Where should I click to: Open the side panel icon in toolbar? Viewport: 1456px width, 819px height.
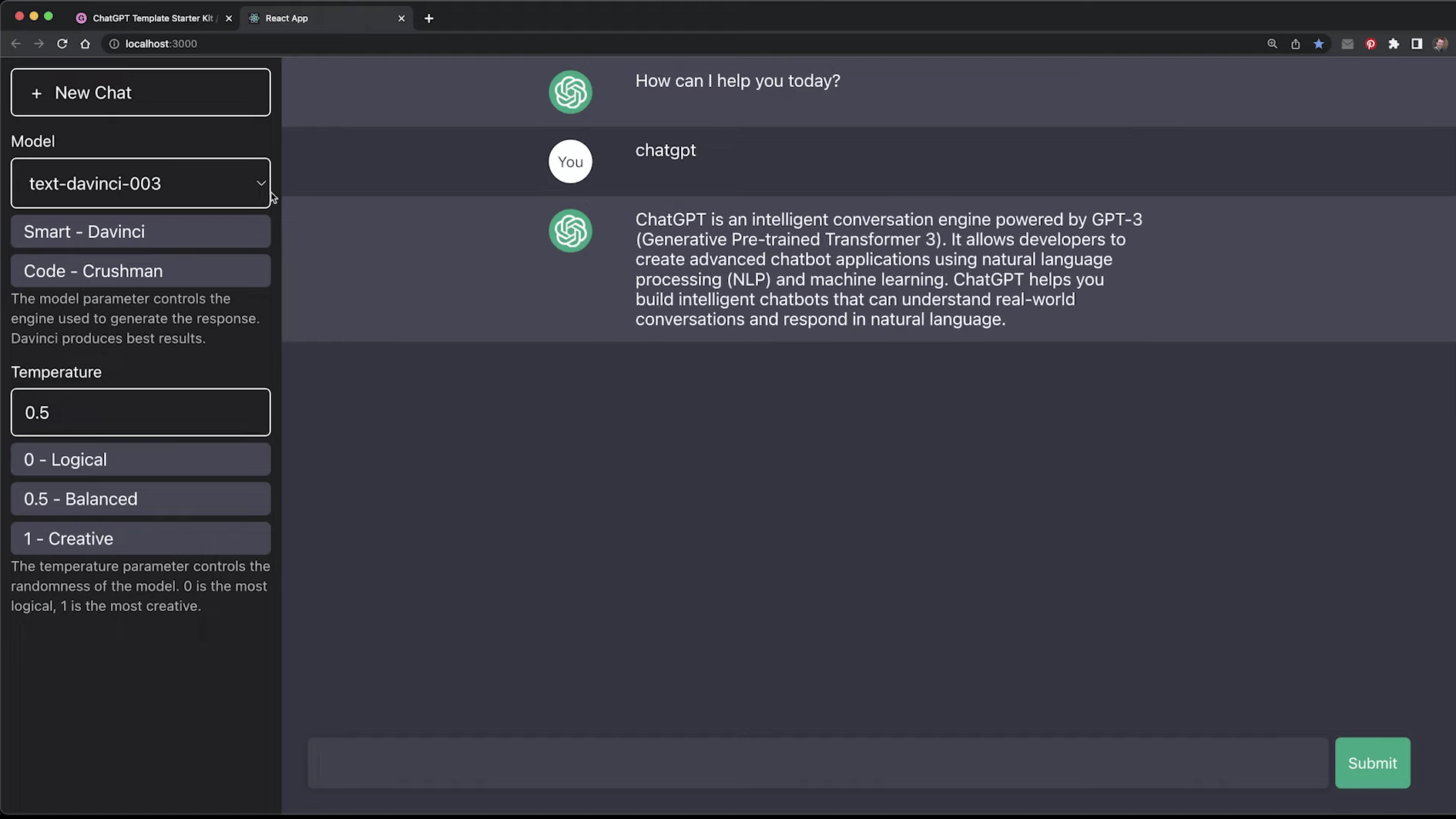[x=1417, y=44]
